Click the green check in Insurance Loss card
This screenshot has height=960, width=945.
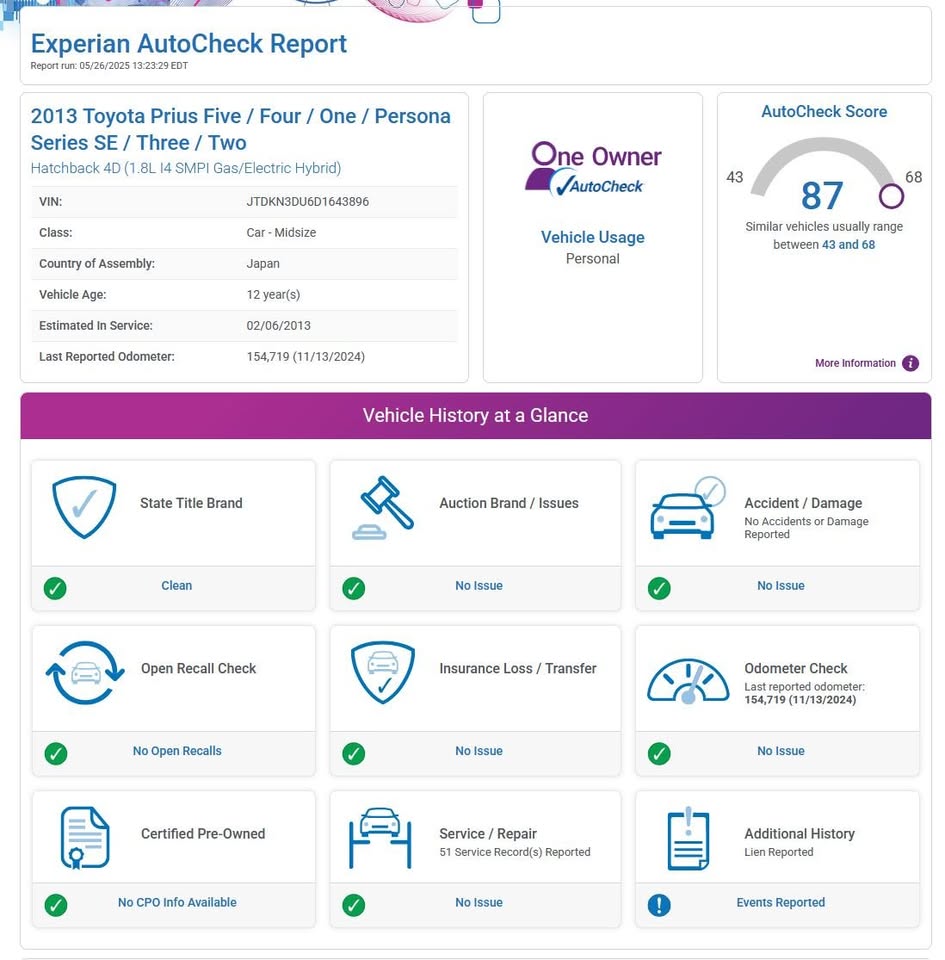354,753
